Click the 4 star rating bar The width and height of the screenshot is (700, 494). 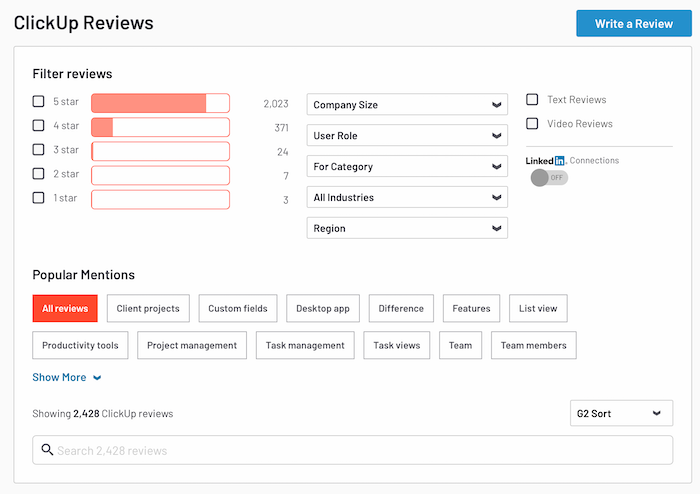coord(160,127)
